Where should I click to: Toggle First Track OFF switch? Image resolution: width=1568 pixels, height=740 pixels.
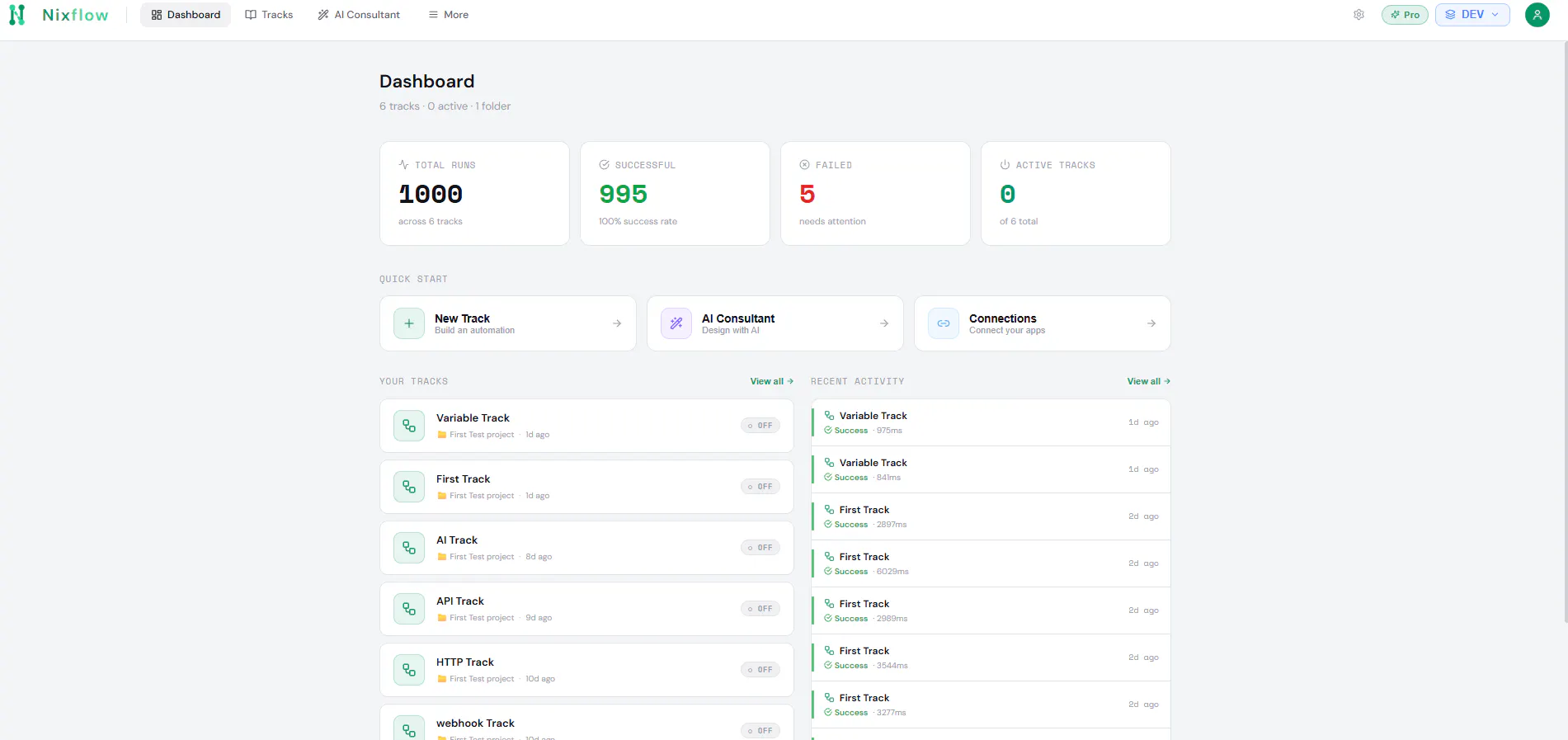pyautogui.click(x=760, y=487)
